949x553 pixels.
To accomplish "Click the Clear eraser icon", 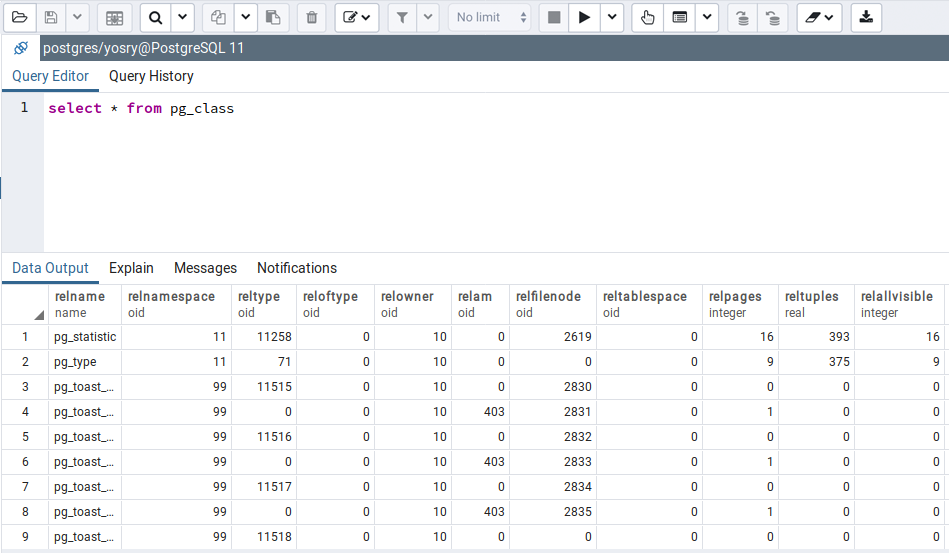I will tap(818, 17).
